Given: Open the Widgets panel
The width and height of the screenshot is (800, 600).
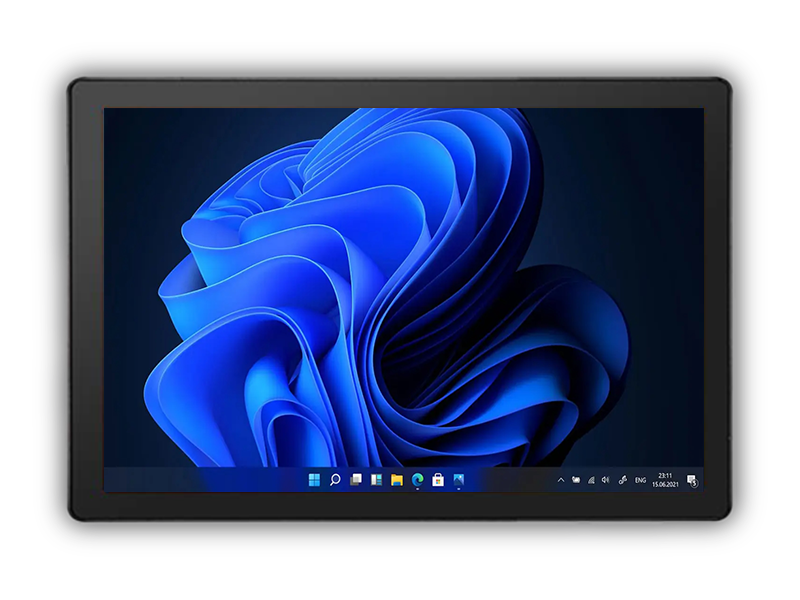Looking at the screenshot, I should click(x=376, y=480).
